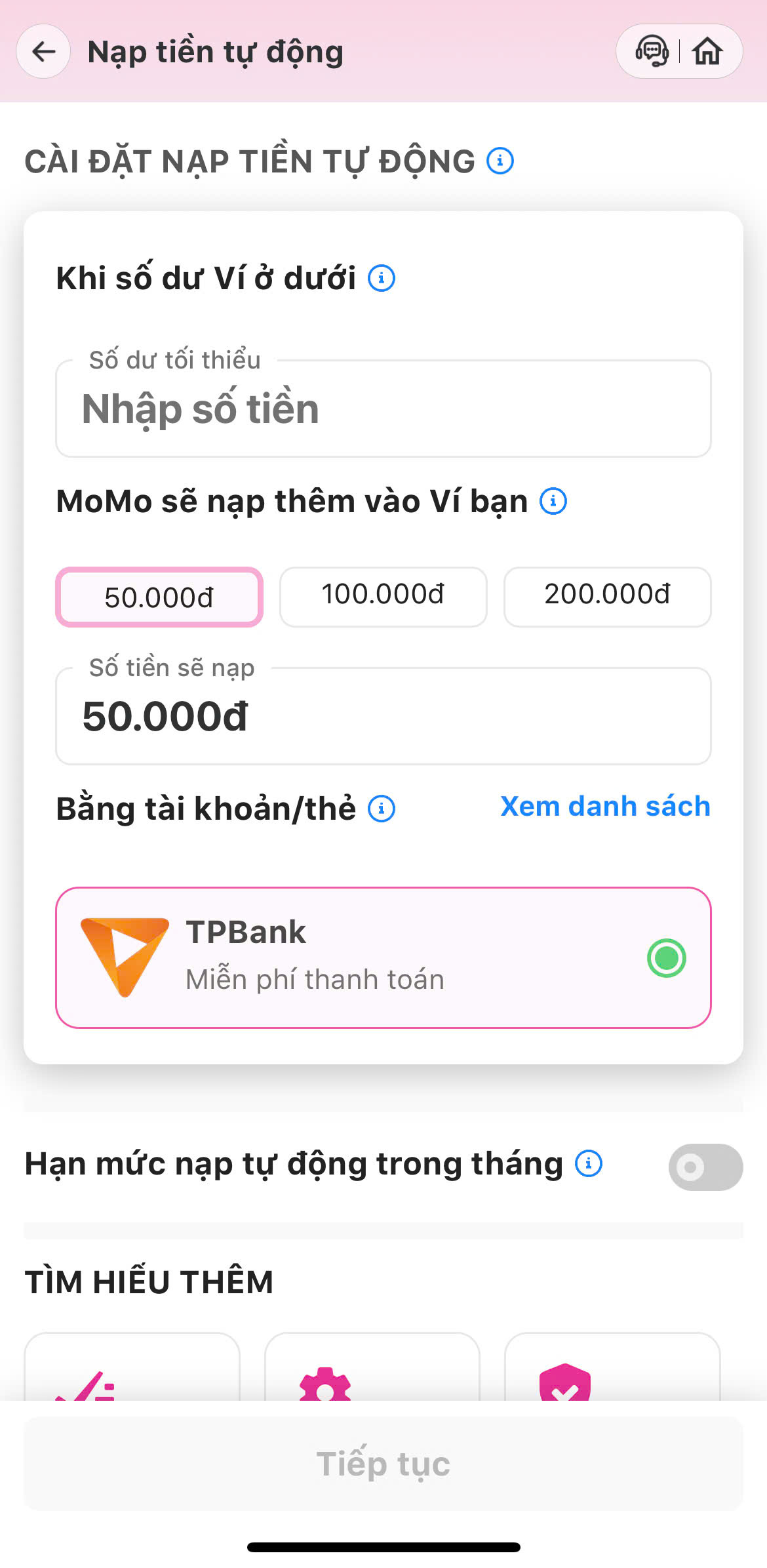Go to home via house icon
Viewport: 767px width, 1568px height.
point(707,51)
